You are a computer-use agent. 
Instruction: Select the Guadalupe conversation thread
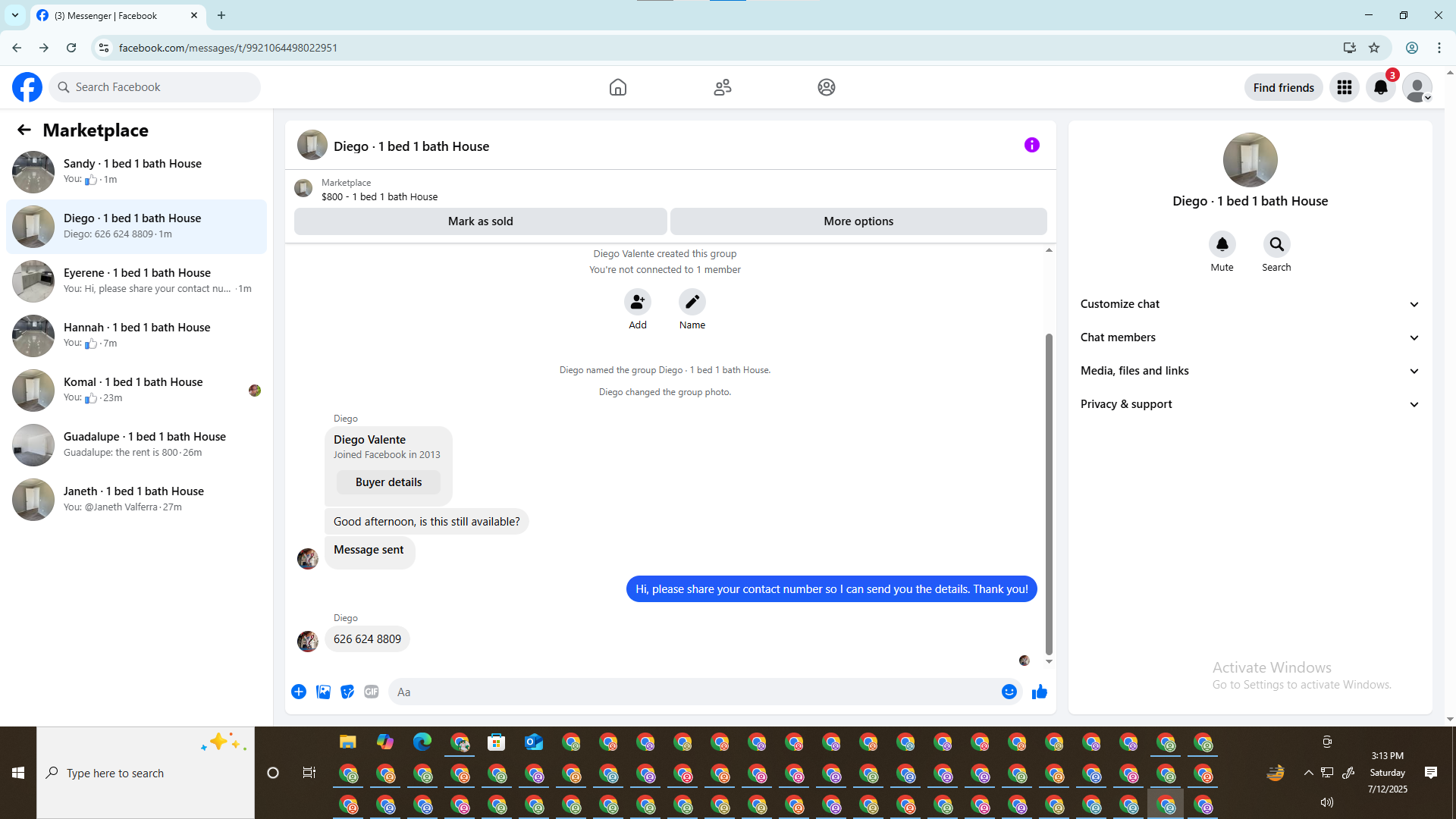click(x=136, y=444)
